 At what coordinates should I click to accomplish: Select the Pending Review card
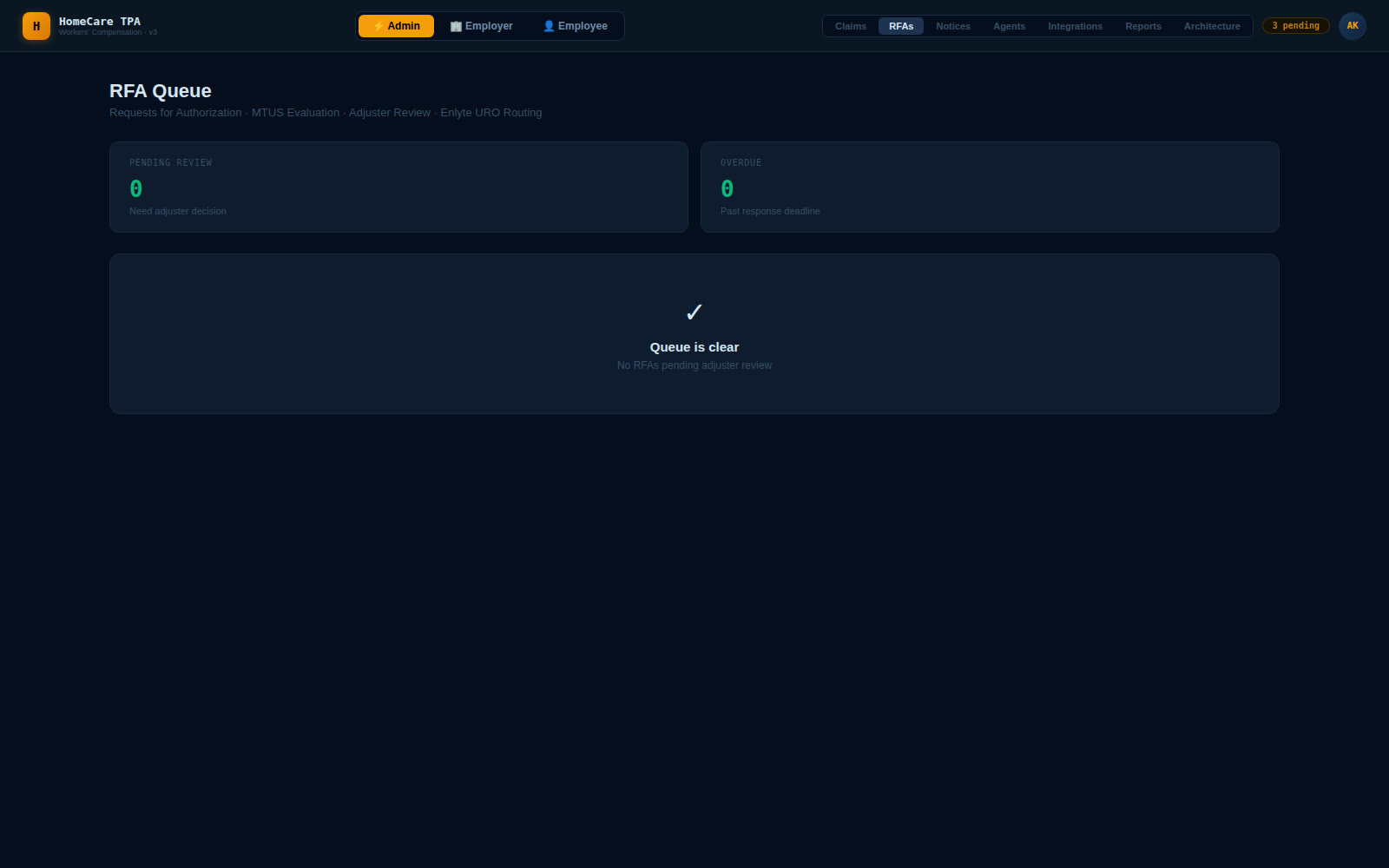(398, 187)
